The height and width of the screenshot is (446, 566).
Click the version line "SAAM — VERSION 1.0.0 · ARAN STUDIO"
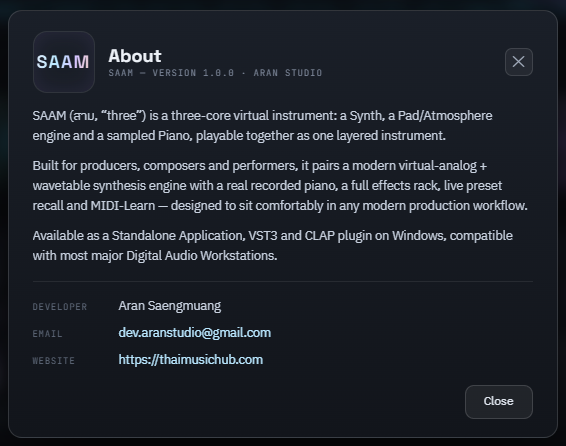(215, 73)
